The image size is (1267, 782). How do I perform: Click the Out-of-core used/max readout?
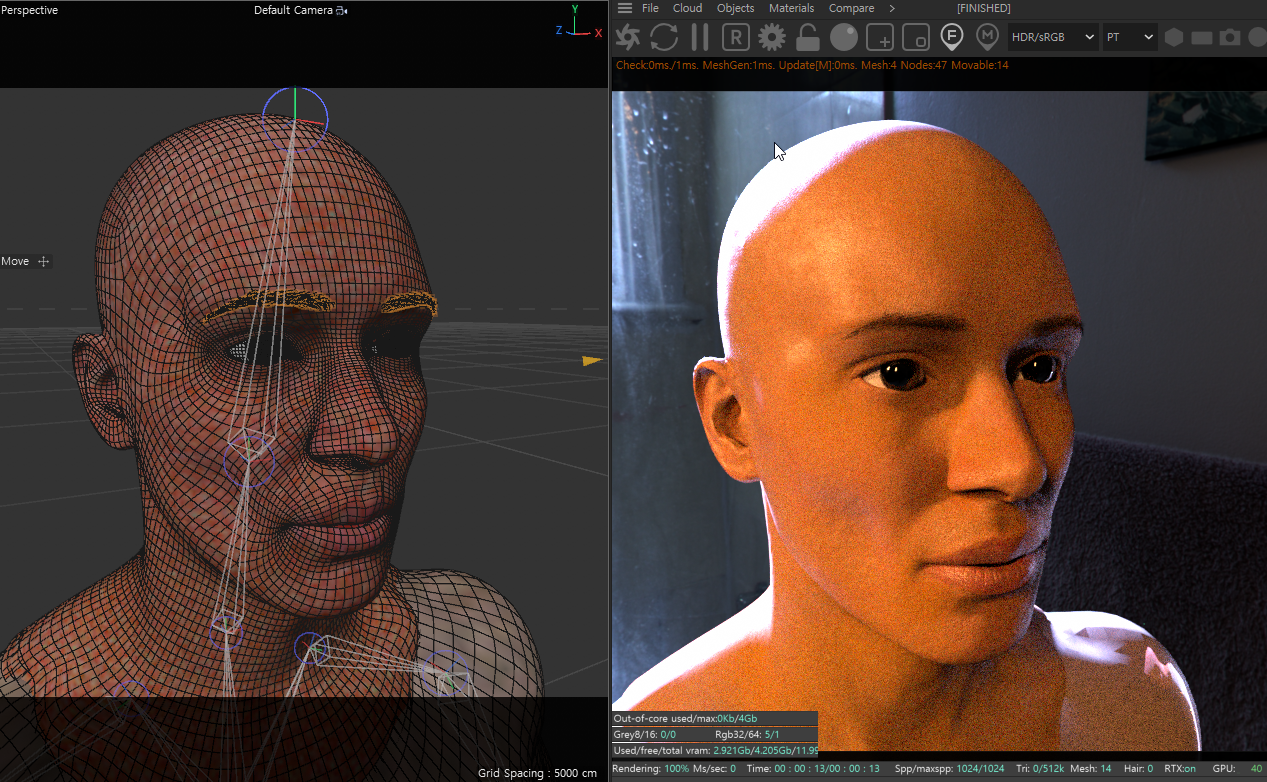click(685, 718)
